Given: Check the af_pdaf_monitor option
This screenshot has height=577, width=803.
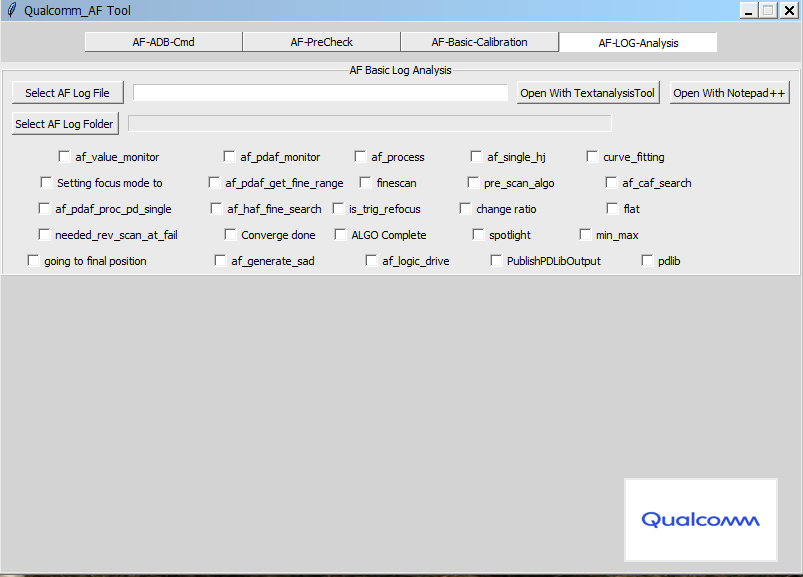Looking at the screenshot, I should tap(230, 157).
